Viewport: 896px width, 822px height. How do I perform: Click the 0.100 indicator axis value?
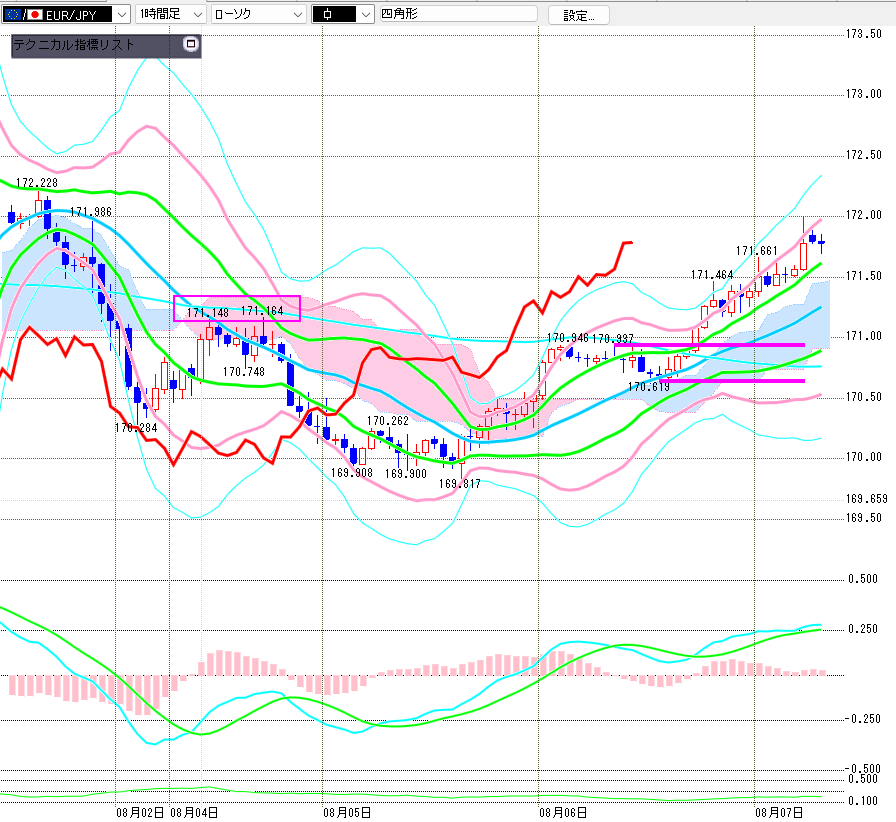[x=863, y=801]
